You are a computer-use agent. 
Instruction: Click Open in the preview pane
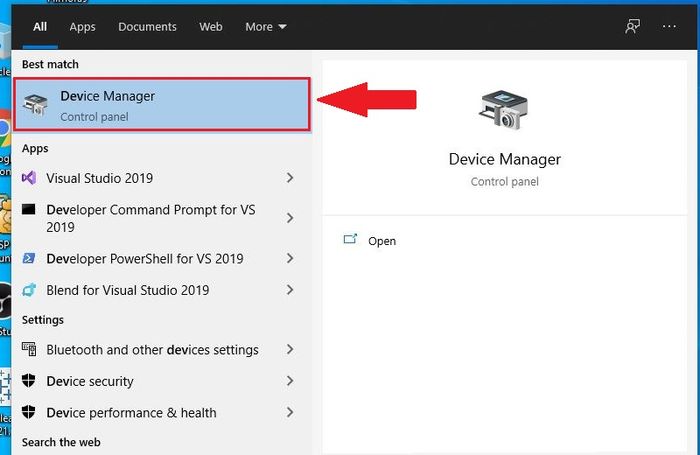tap(382, 241)
